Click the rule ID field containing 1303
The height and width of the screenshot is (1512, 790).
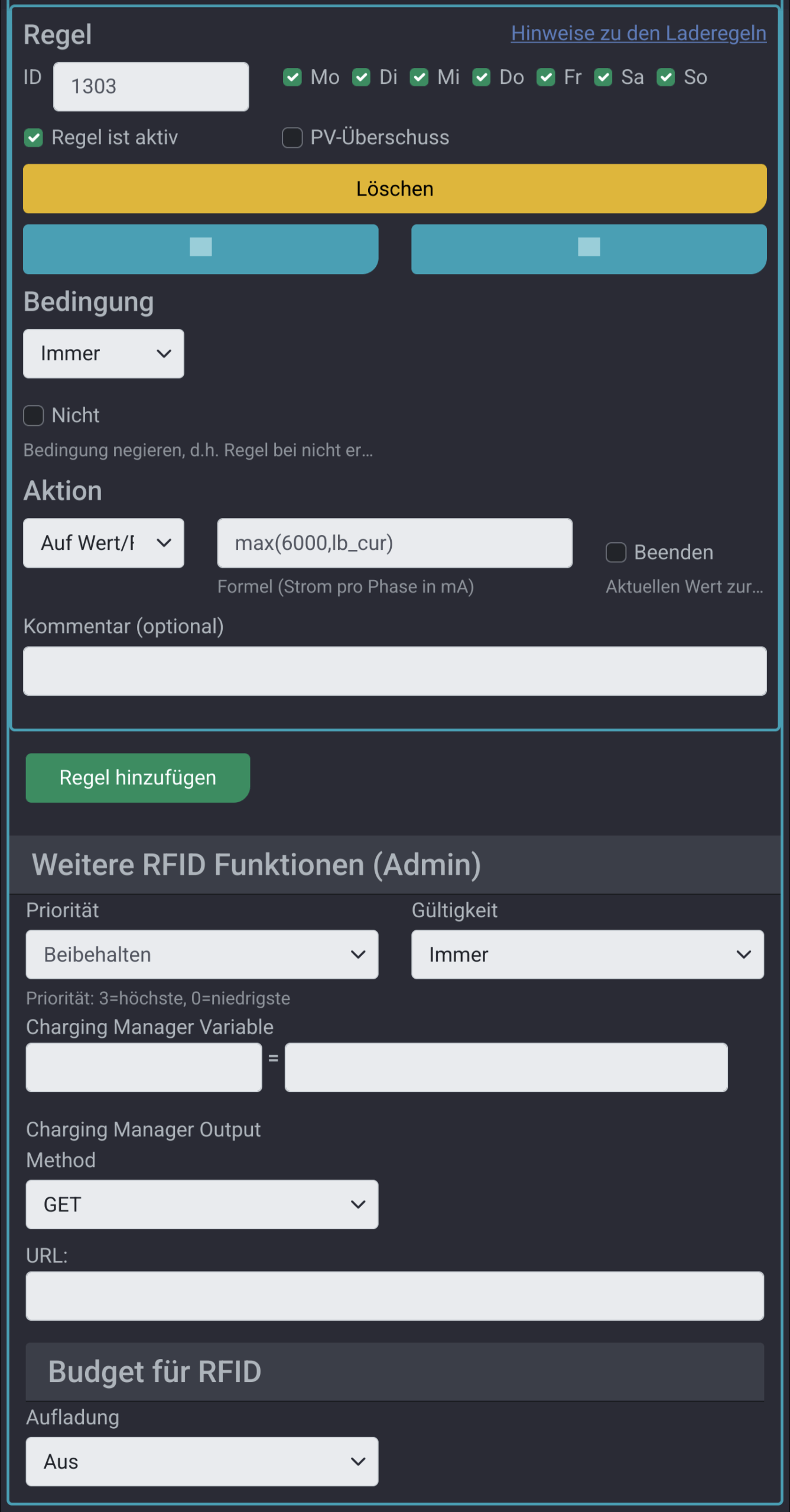151,86
